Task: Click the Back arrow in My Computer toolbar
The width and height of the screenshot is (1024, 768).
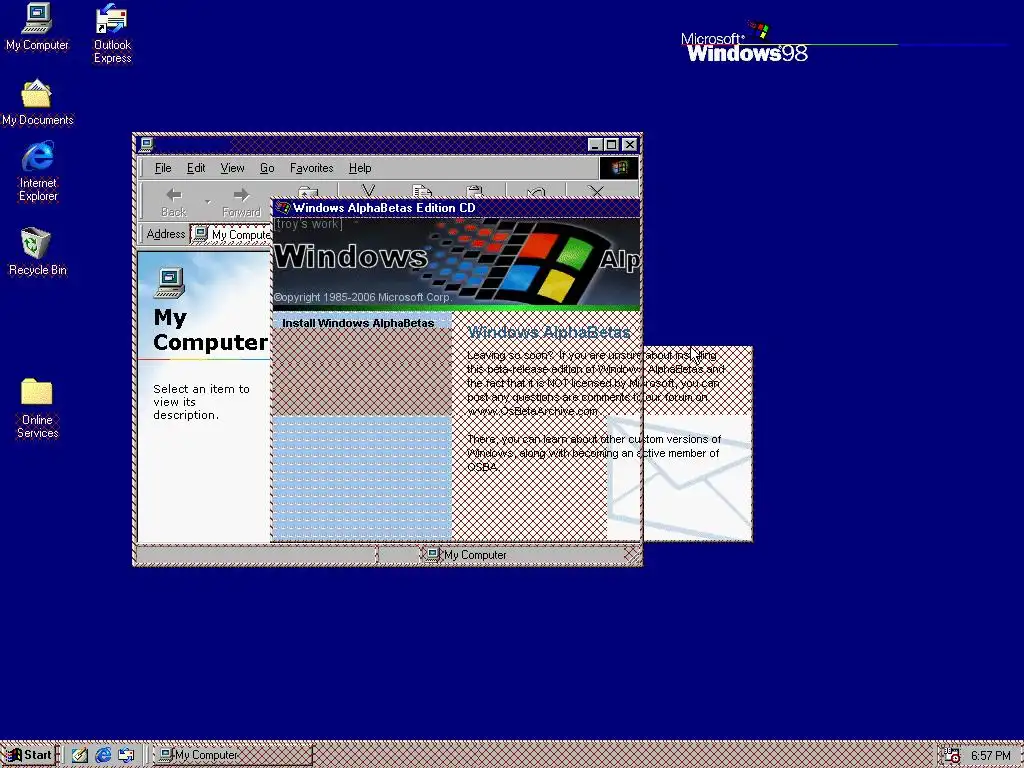Action: [174, 202]
